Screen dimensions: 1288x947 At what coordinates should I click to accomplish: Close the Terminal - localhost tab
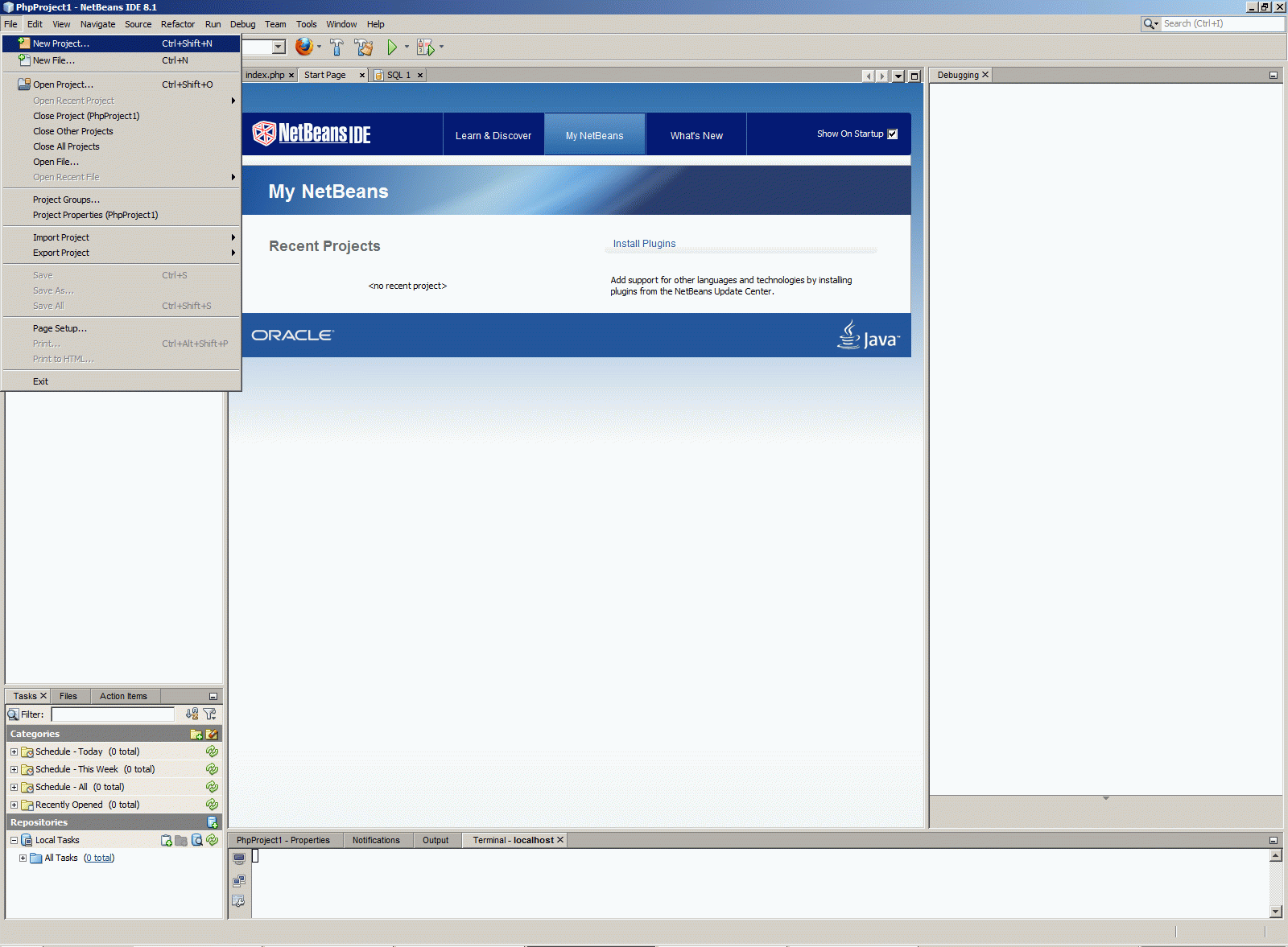560,840
